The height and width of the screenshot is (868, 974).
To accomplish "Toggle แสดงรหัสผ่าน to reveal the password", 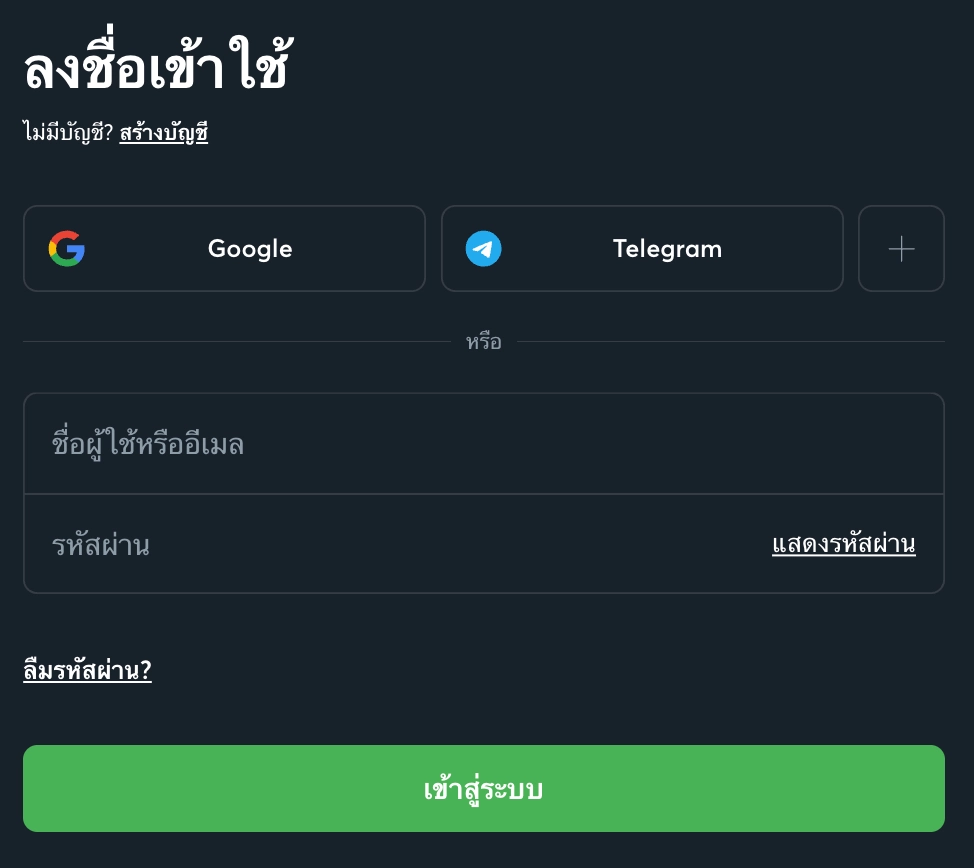I will pyautogui.click(x=843, y=544).
